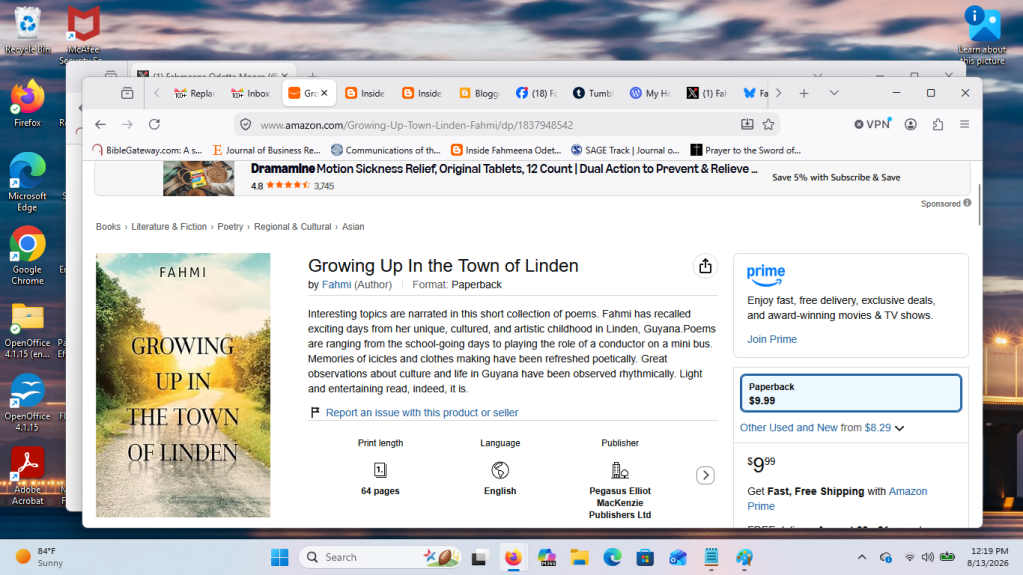The image size is (1023, 575).
Task: Click the Windows taskbar Search box
Action: [381, 557]
